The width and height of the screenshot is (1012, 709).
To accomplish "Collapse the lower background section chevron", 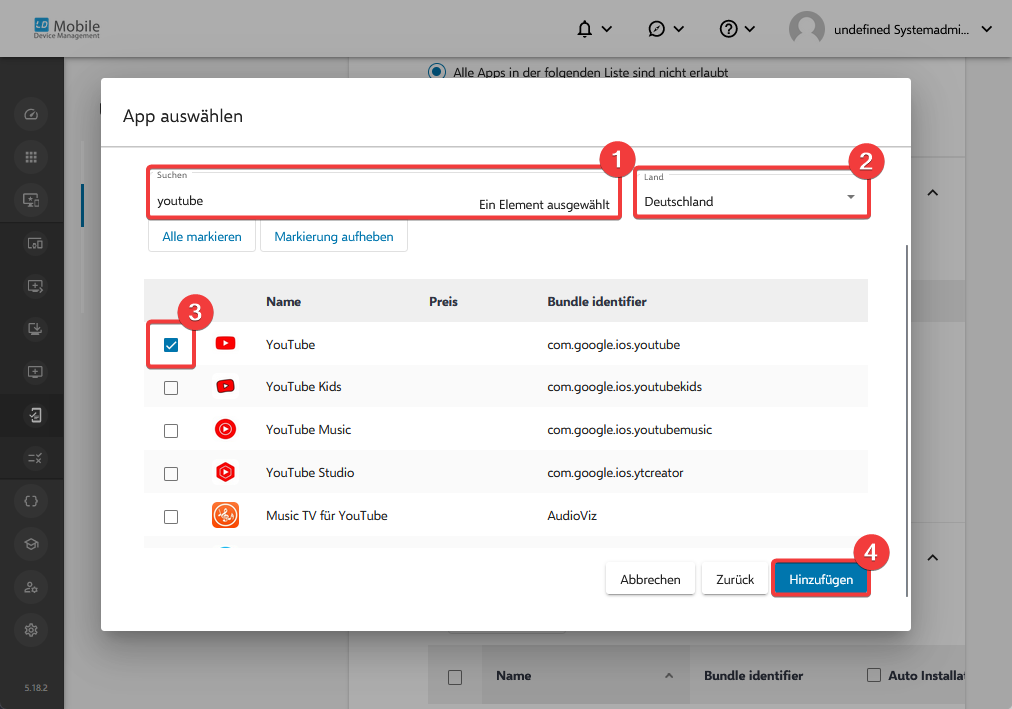I will (x=933, y=557).
